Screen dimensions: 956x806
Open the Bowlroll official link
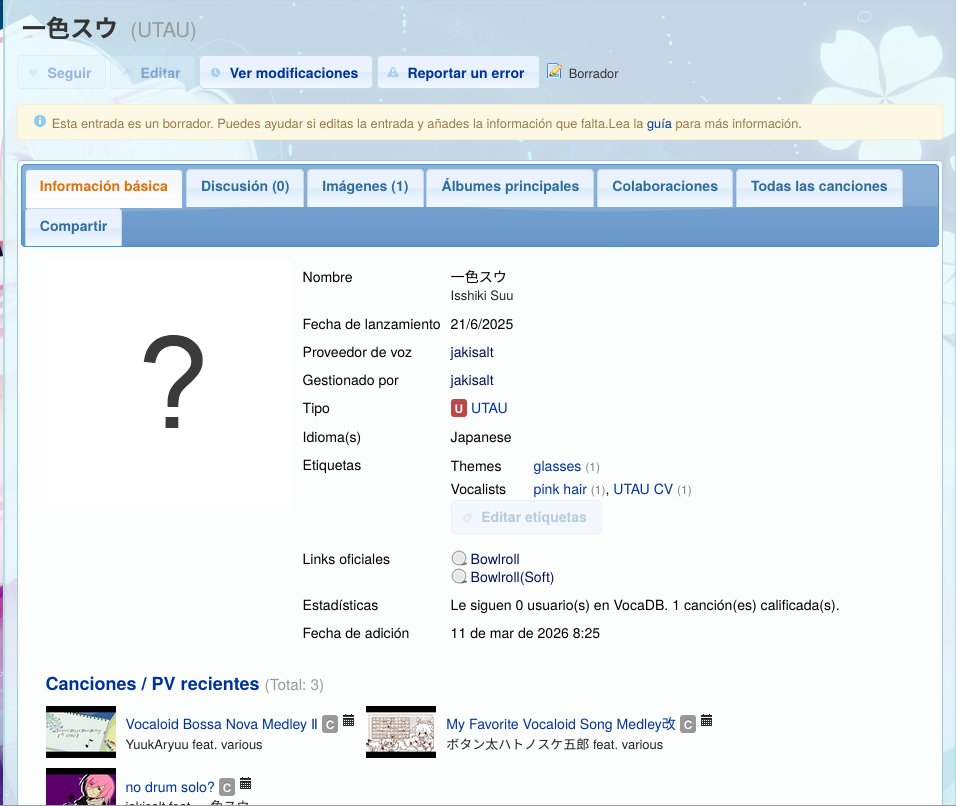pyautogui.click(x=495, y=559)
